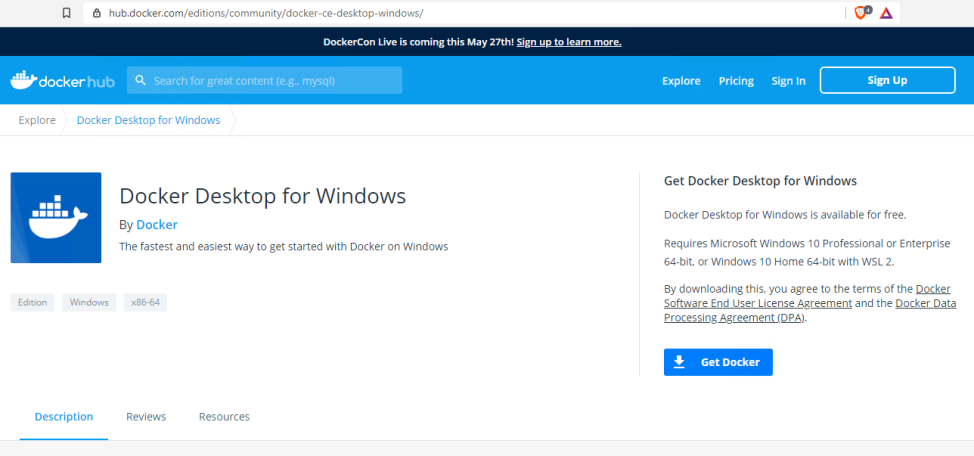Image resolution: width=974 pixels, height=456 pixels.
Task: Open the Docker publisher link
Action: point(157,224)
